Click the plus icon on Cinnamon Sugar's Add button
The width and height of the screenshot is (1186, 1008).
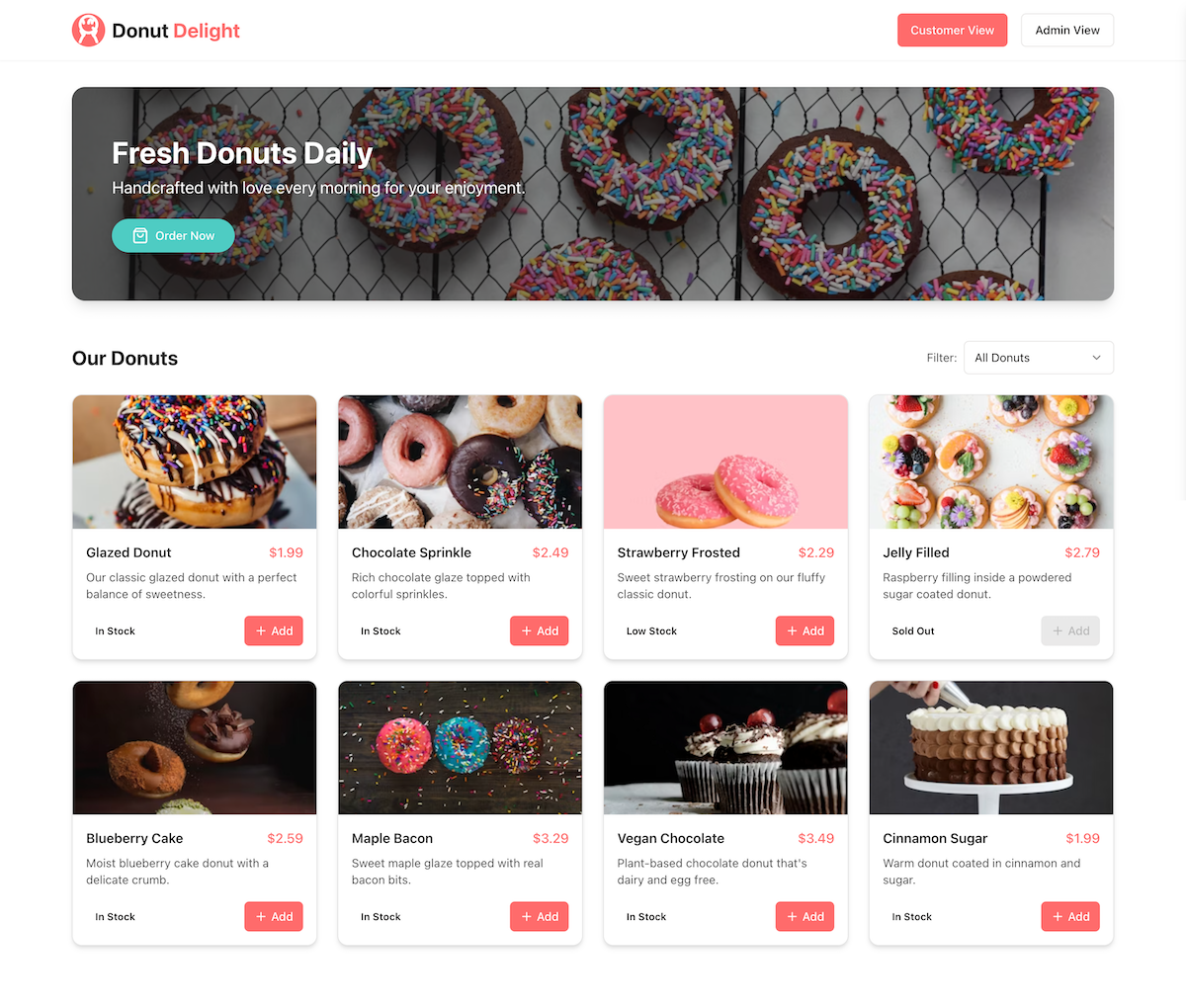1058,916
